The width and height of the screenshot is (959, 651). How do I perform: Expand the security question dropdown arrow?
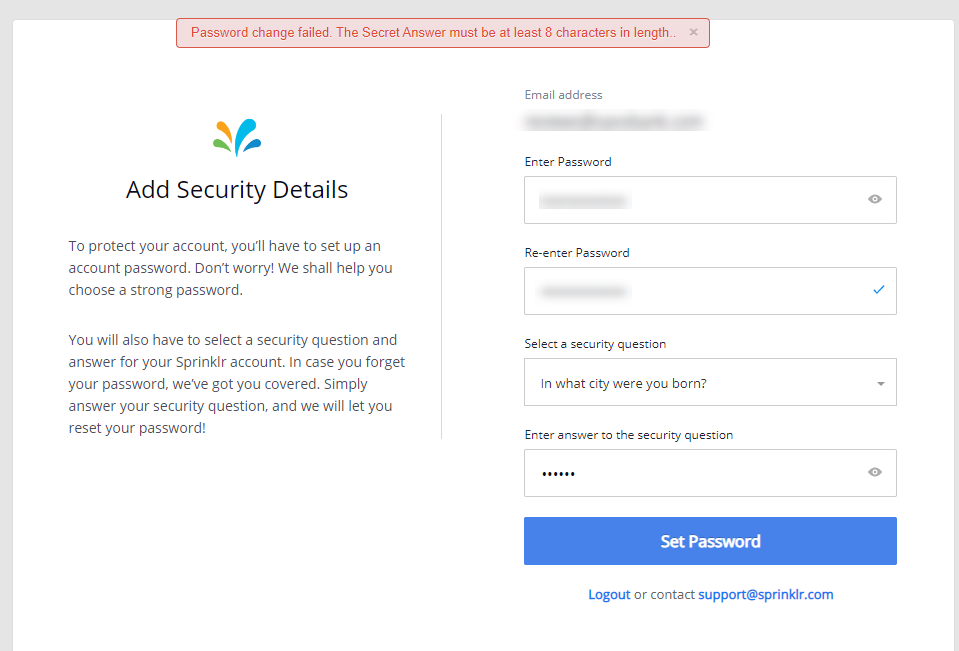881,384
